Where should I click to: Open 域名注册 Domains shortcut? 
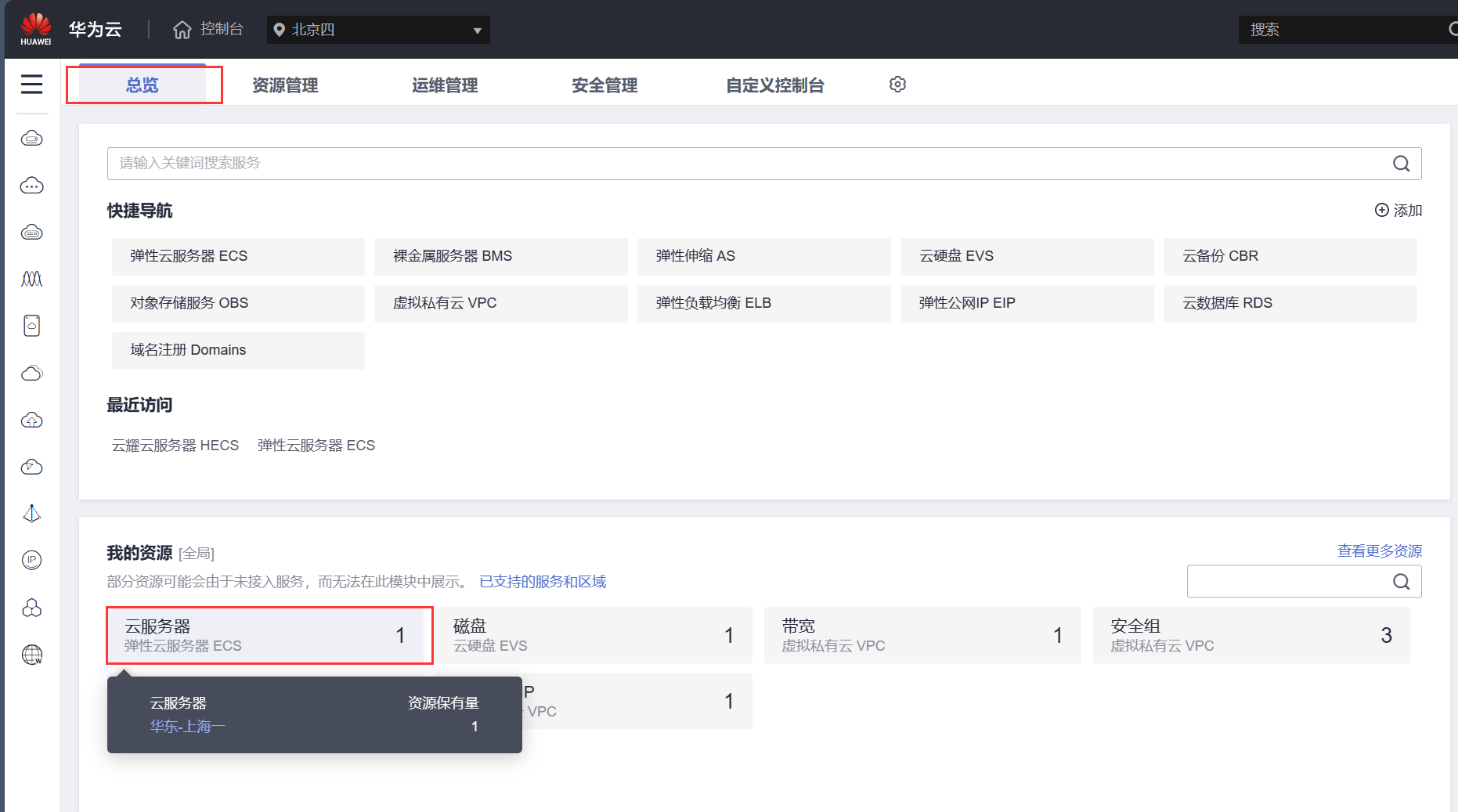[x=238, y=350]
